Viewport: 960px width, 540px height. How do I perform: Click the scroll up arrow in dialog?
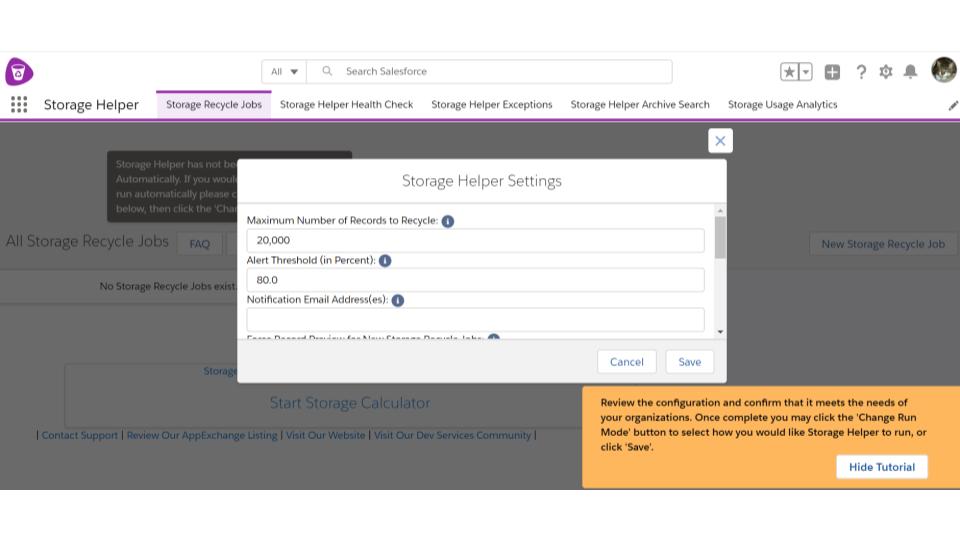click(x=720, y=211)
